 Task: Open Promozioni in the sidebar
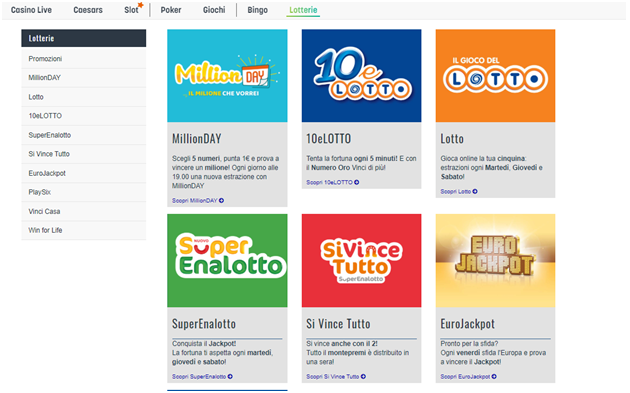click(84, 59)
